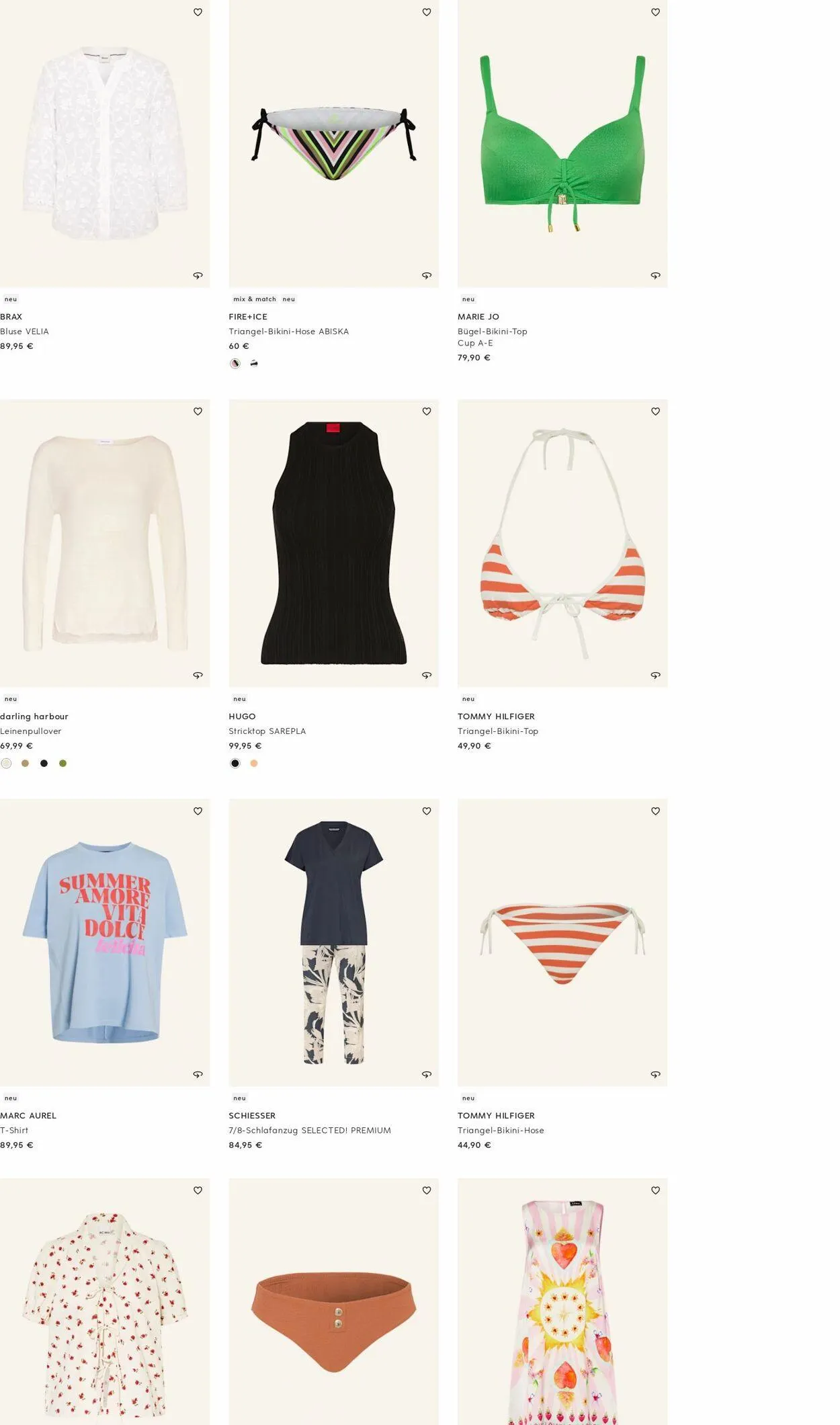Click MARIE JO brand name

(x=478, y=317)
